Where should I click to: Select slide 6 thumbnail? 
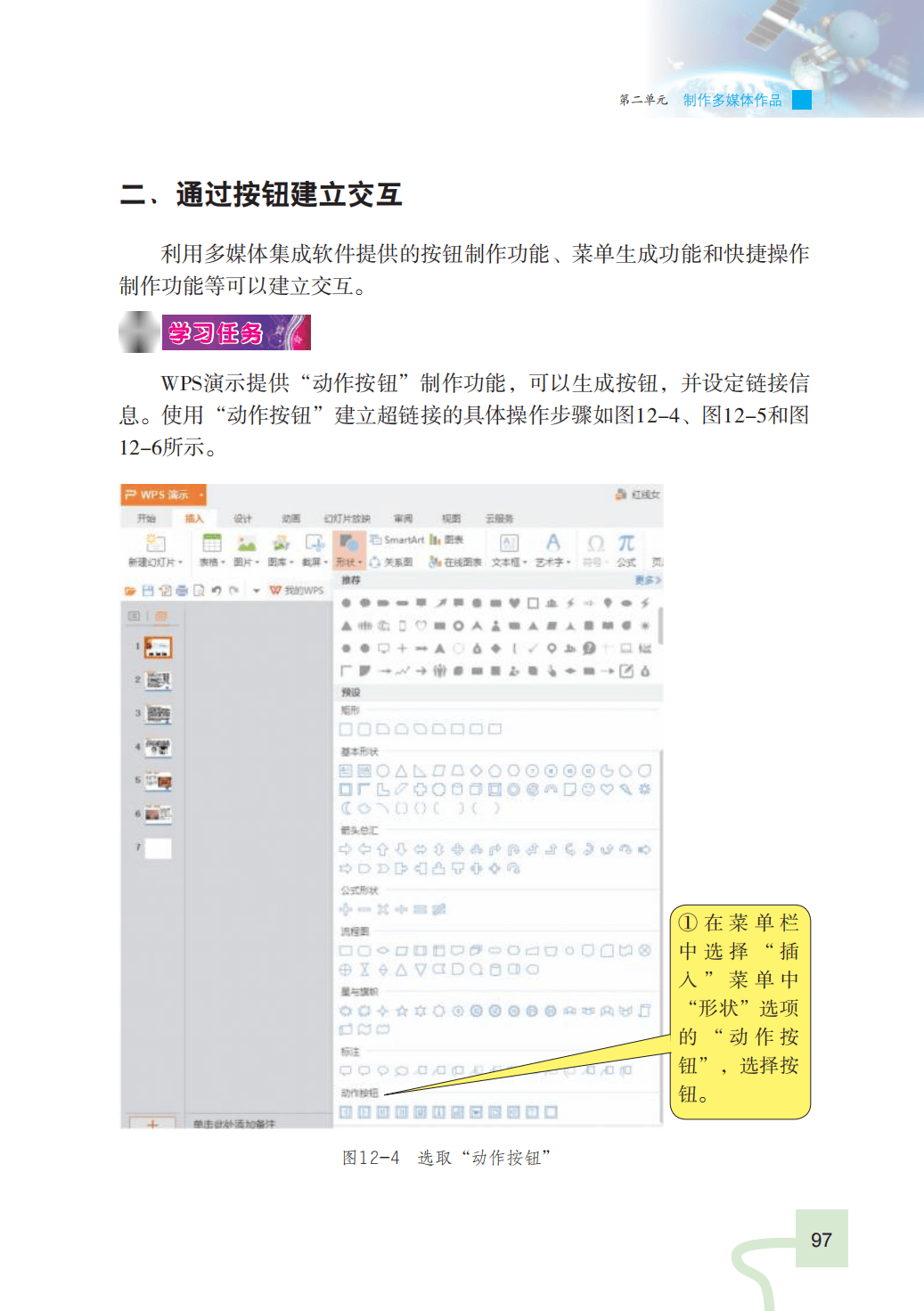pos(158,815)
